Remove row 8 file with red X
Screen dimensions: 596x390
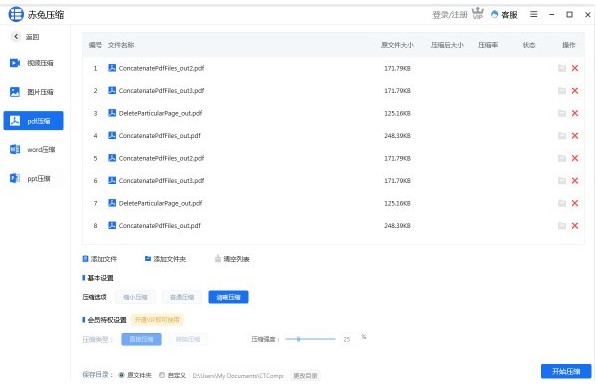pos(575,225)
